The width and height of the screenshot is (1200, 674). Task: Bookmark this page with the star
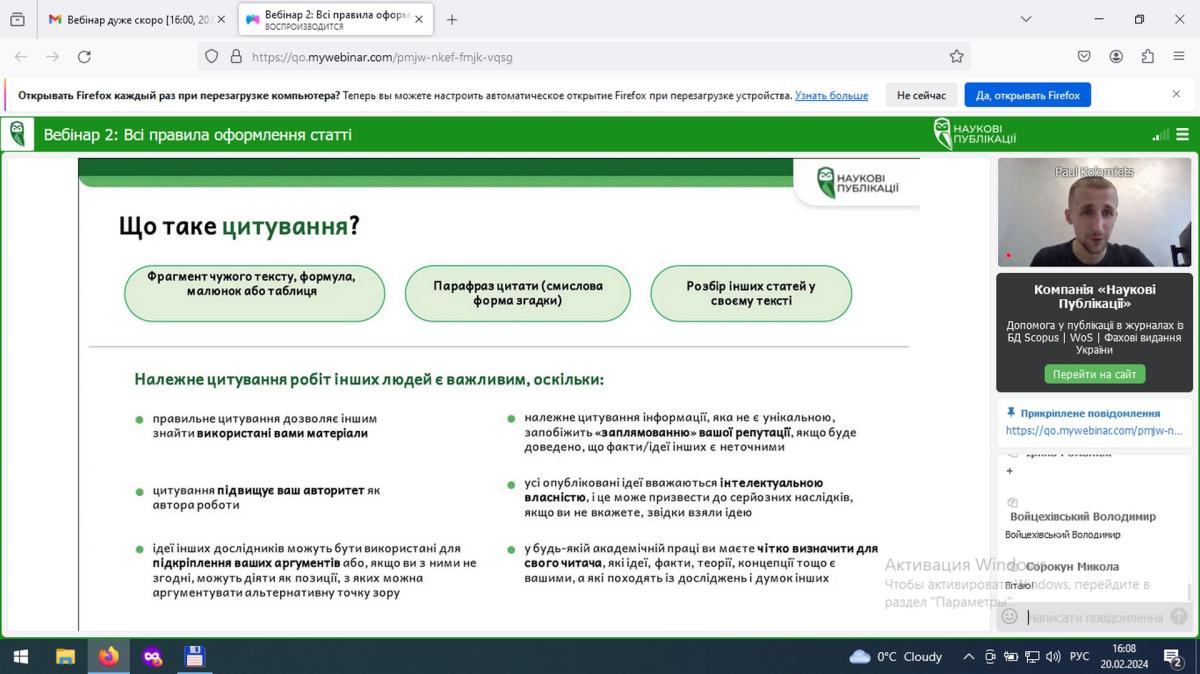pos(957,57)
